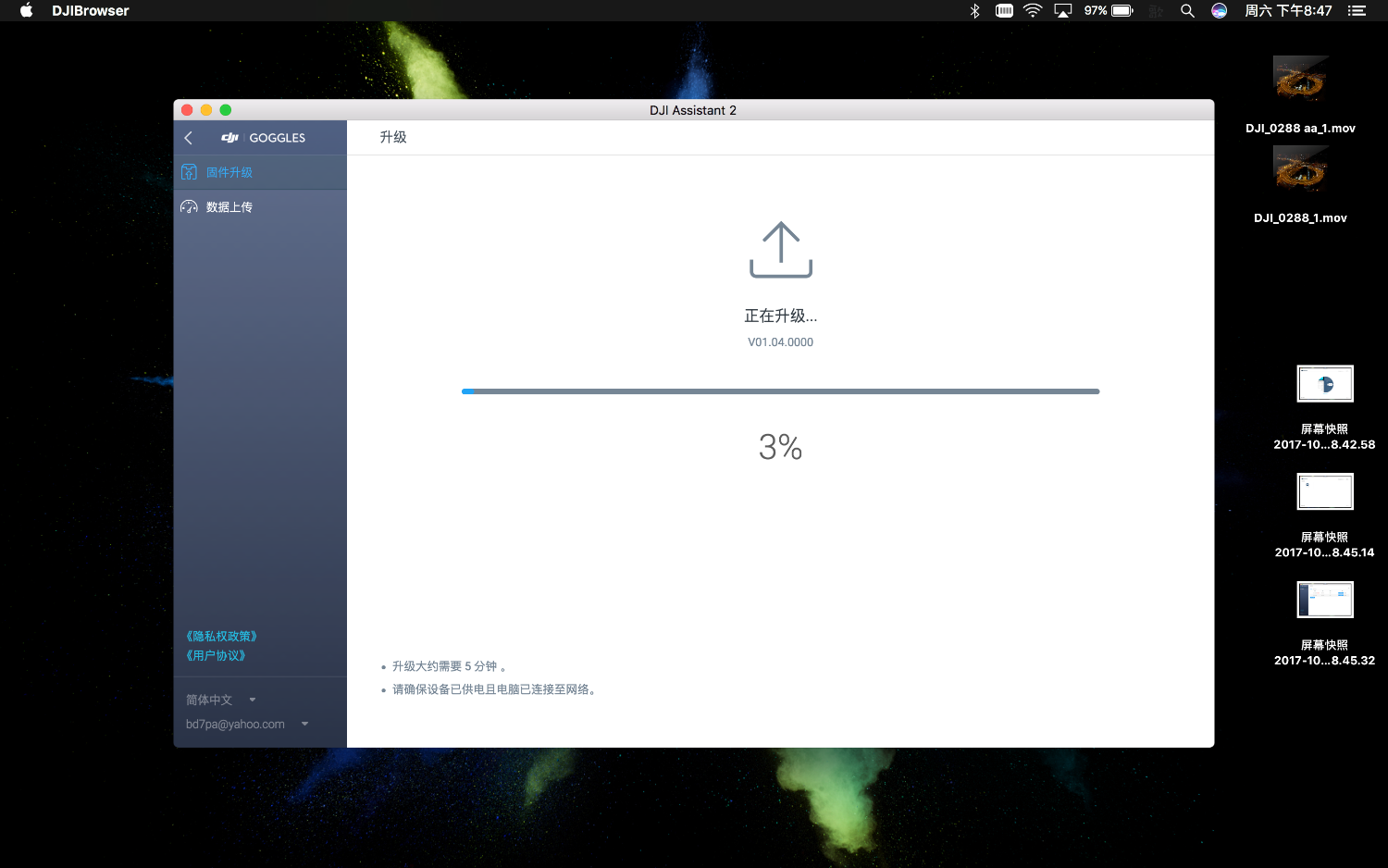Select 固件升级 in the sidebar
The image size is (1388, 868).
tap(260, 172)
